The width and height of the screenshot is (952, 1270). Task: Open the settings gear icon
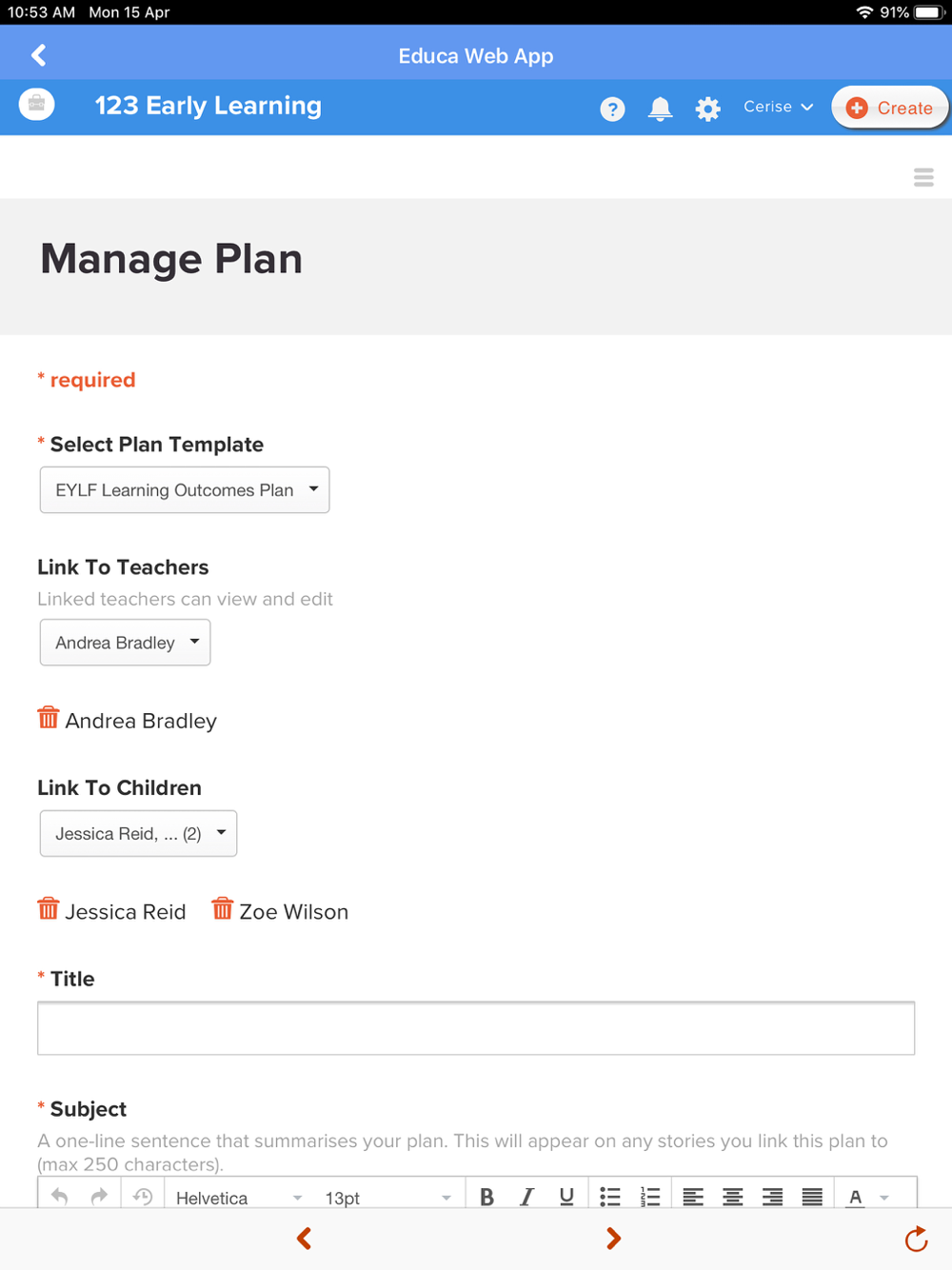point(707,109)
